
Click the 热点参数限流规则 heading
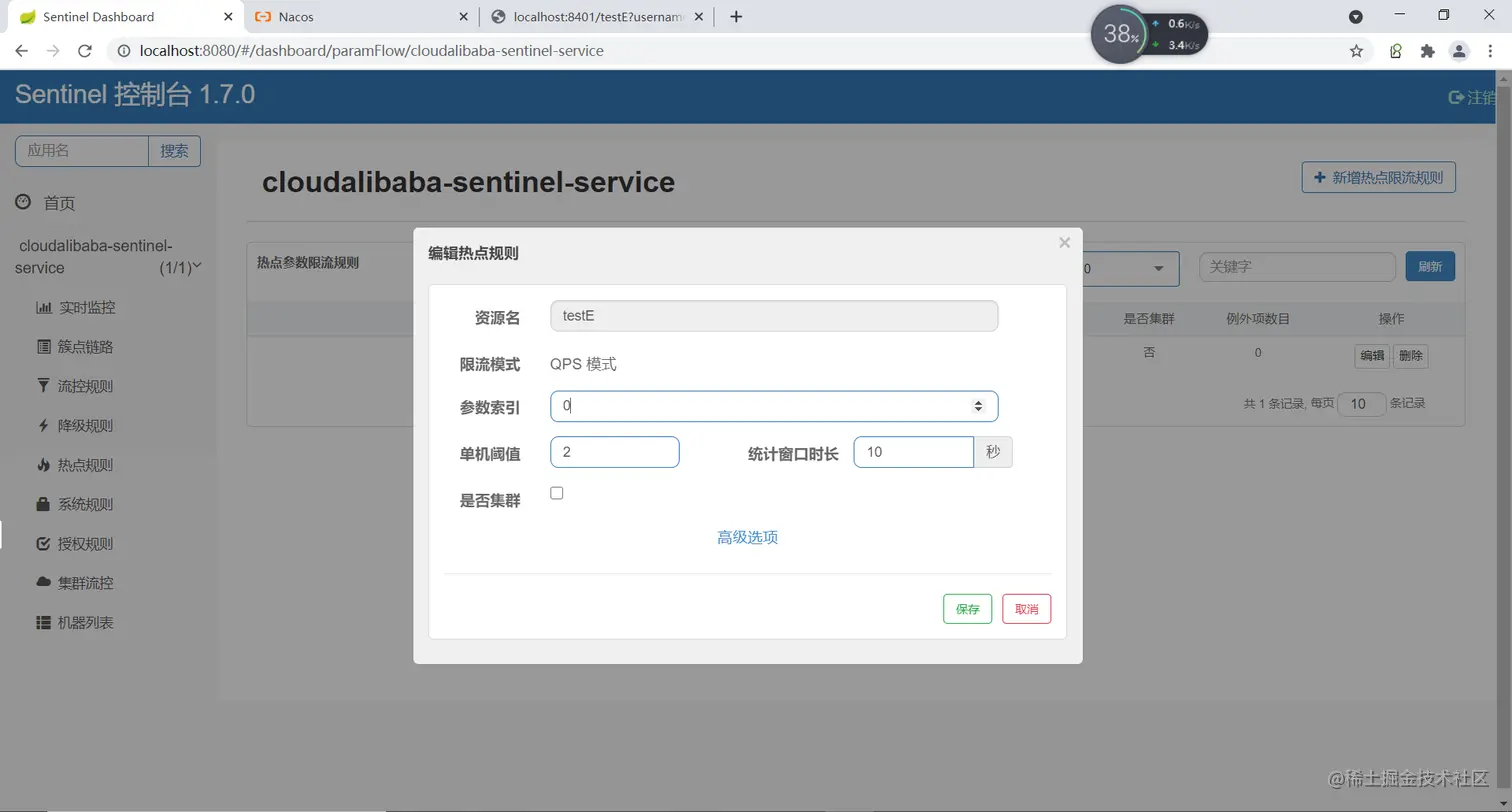point(308,263)
